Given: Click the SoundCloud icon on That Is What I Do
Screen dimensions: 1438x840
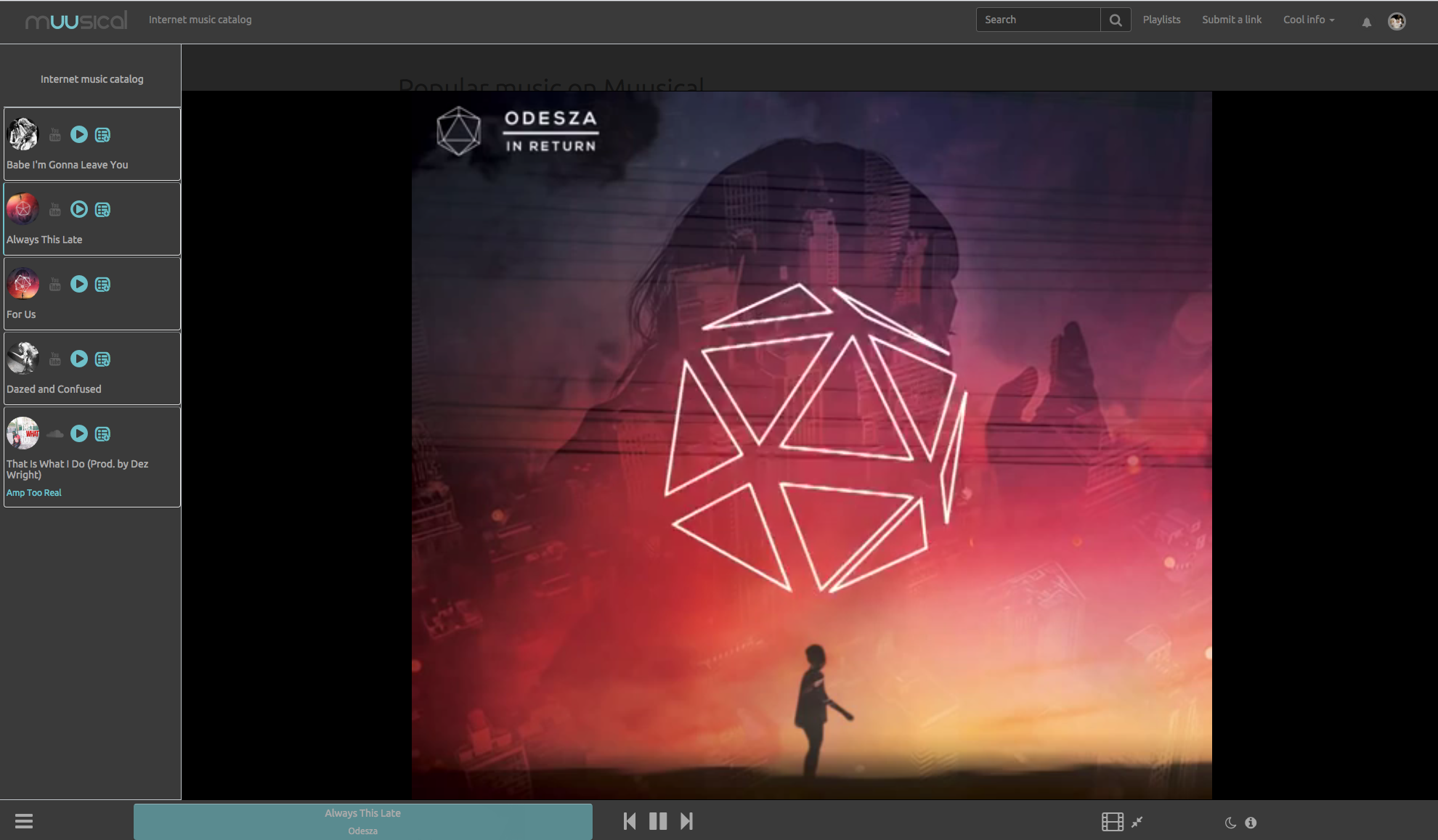Looking at the screenshot, I should point(55,434).
